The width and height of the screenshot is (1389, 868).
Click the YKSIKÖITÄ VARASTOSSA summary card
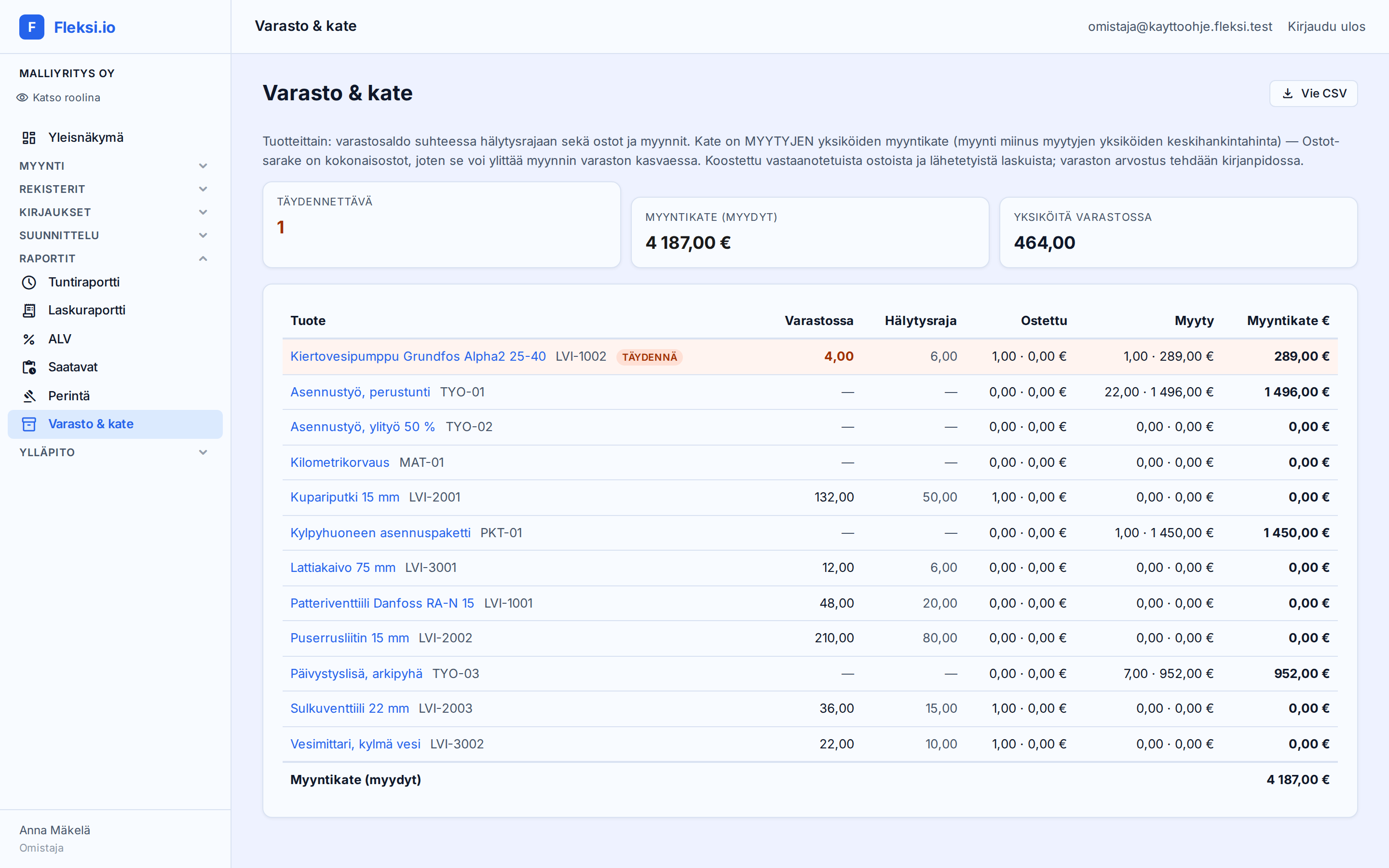(x=1178, y=232)
